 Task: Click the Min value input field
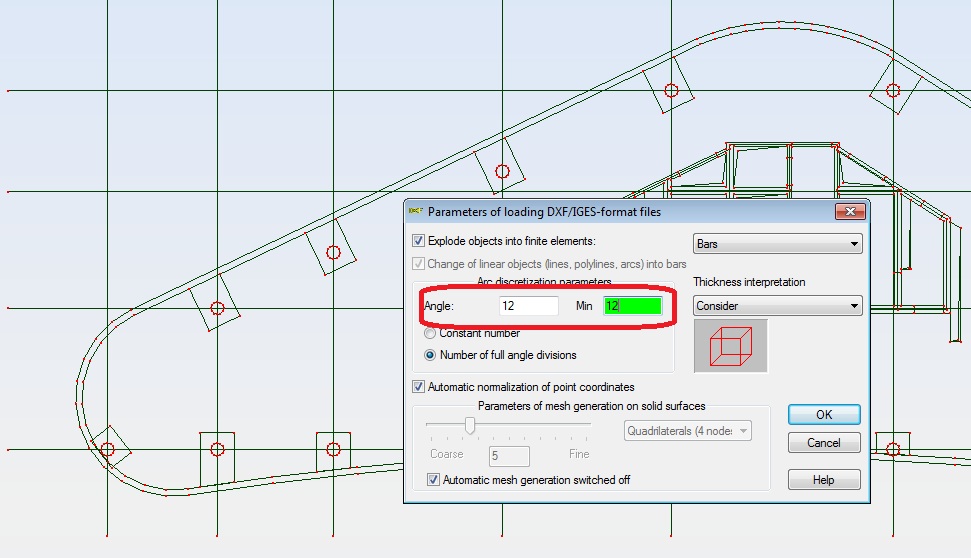click(x=632, y=305)
